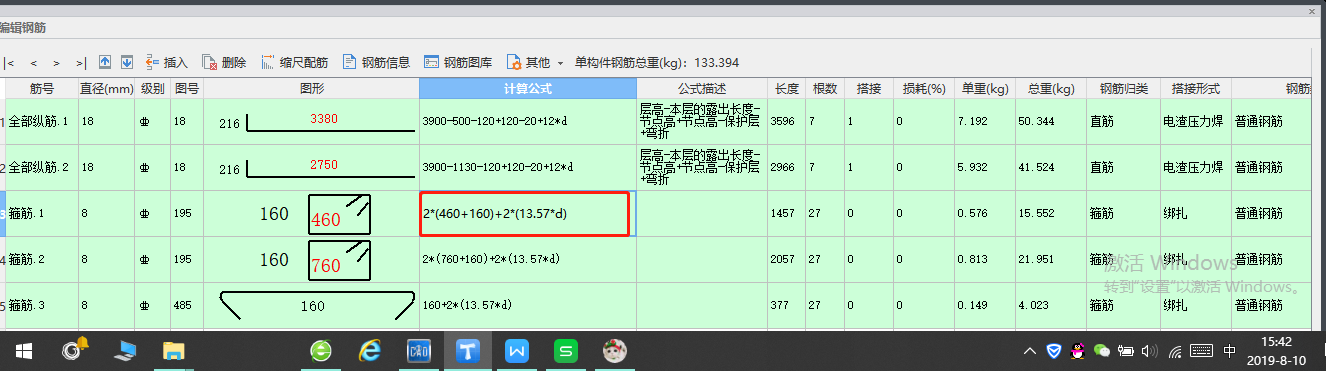Viewport: 1326px width, 371px height.
Task: Open the Windows Start menu
Action: click(24, 351)
